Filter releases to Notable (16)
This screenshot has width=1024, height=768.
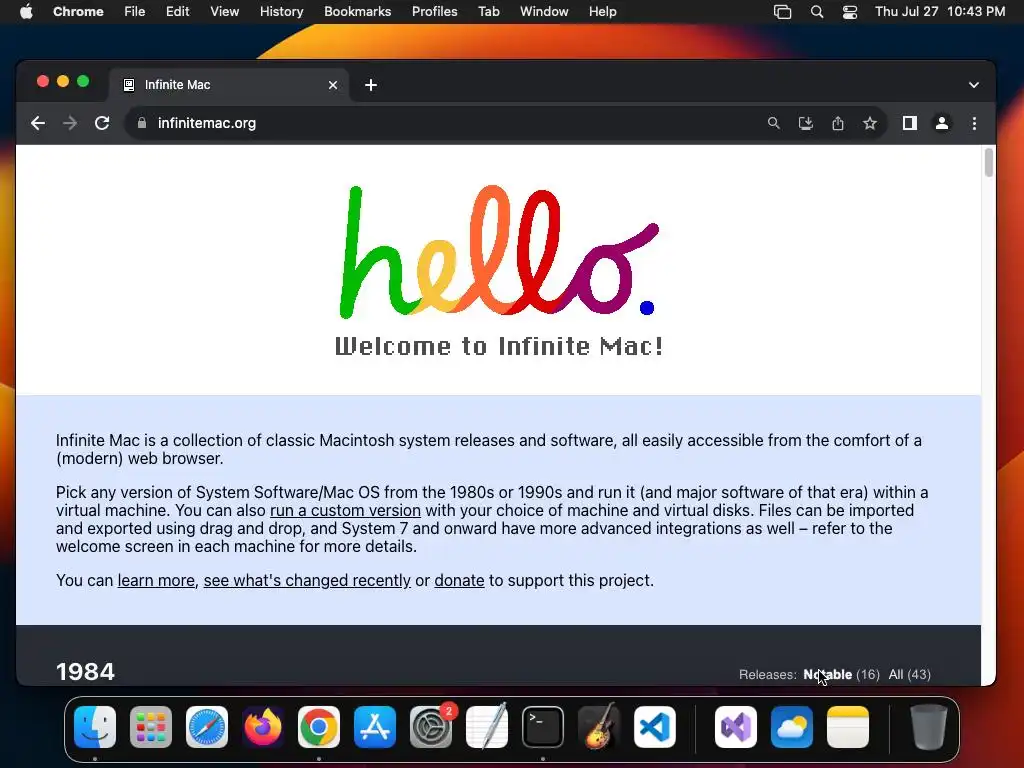point(841,674)
